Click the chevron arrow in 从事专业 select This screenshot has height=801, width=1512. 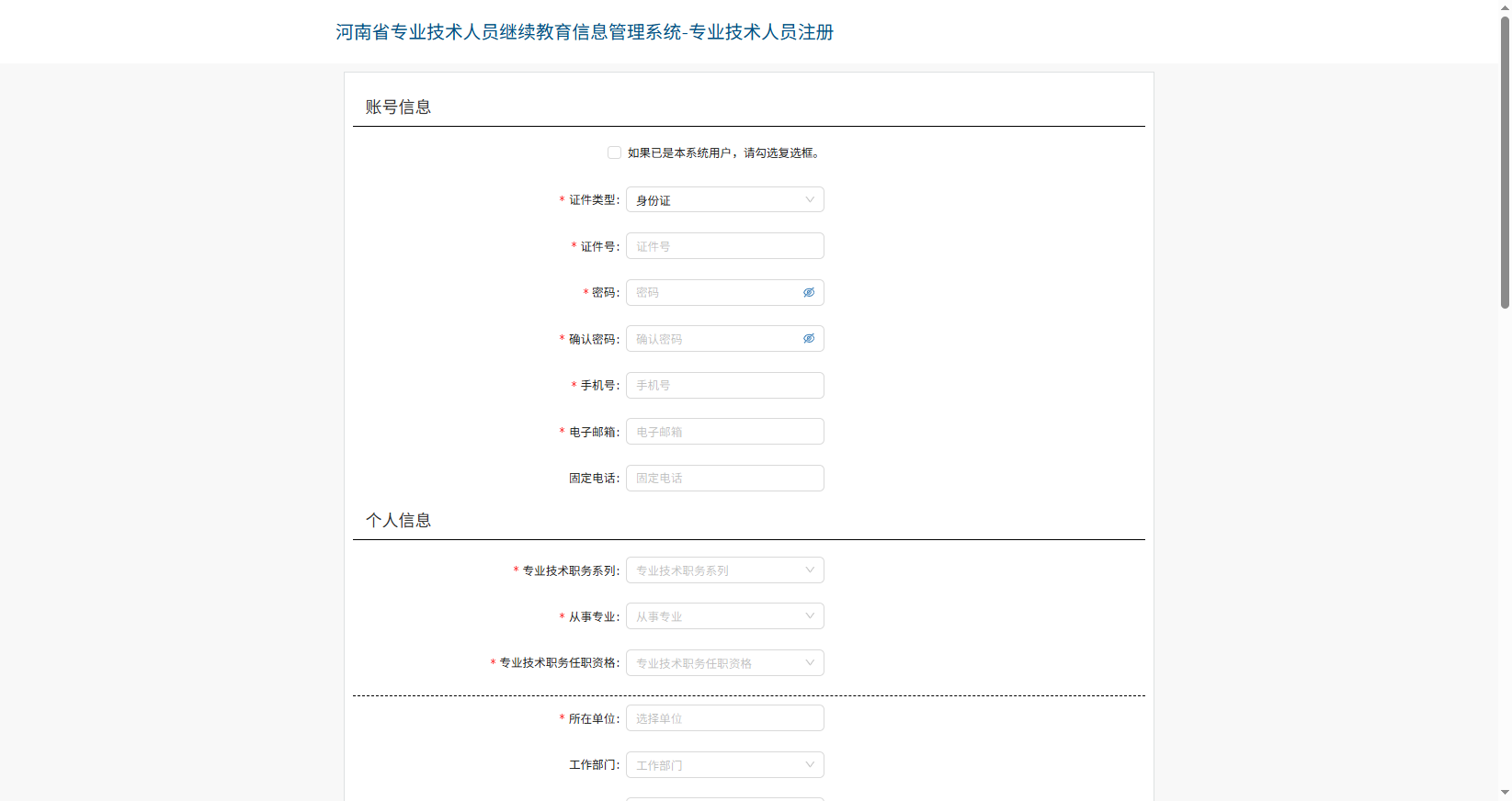point(810,616)
